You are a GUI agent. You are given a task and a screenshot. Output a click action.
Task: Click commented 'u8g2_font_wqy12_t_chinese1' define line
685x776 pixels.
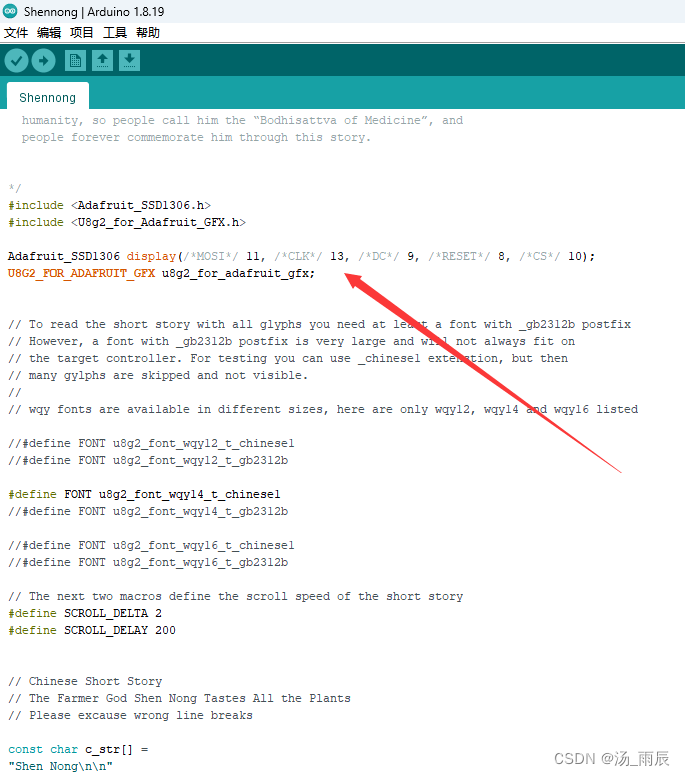151,443
